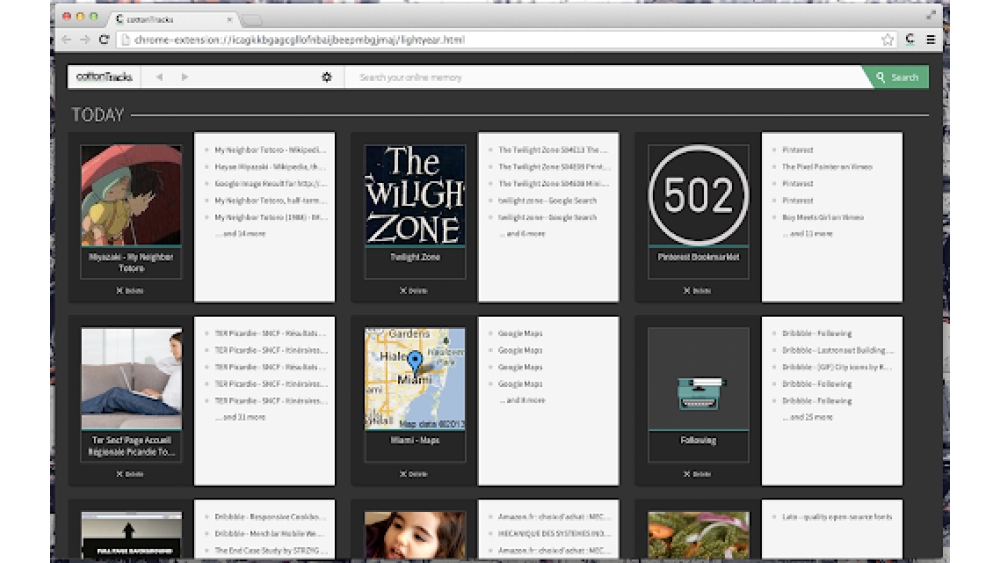1000x563 pixels.
Task: Go back with the cottonTracks left arrow
Action: [159, 77]
